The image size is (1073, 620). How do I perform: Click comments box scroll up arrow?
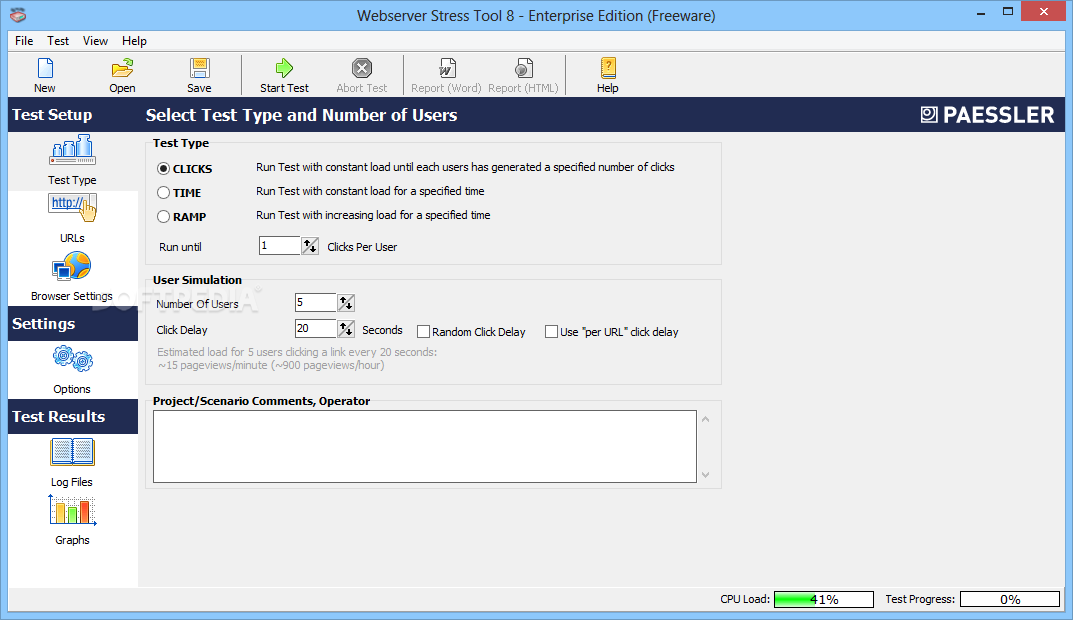[x=706, y=419]
